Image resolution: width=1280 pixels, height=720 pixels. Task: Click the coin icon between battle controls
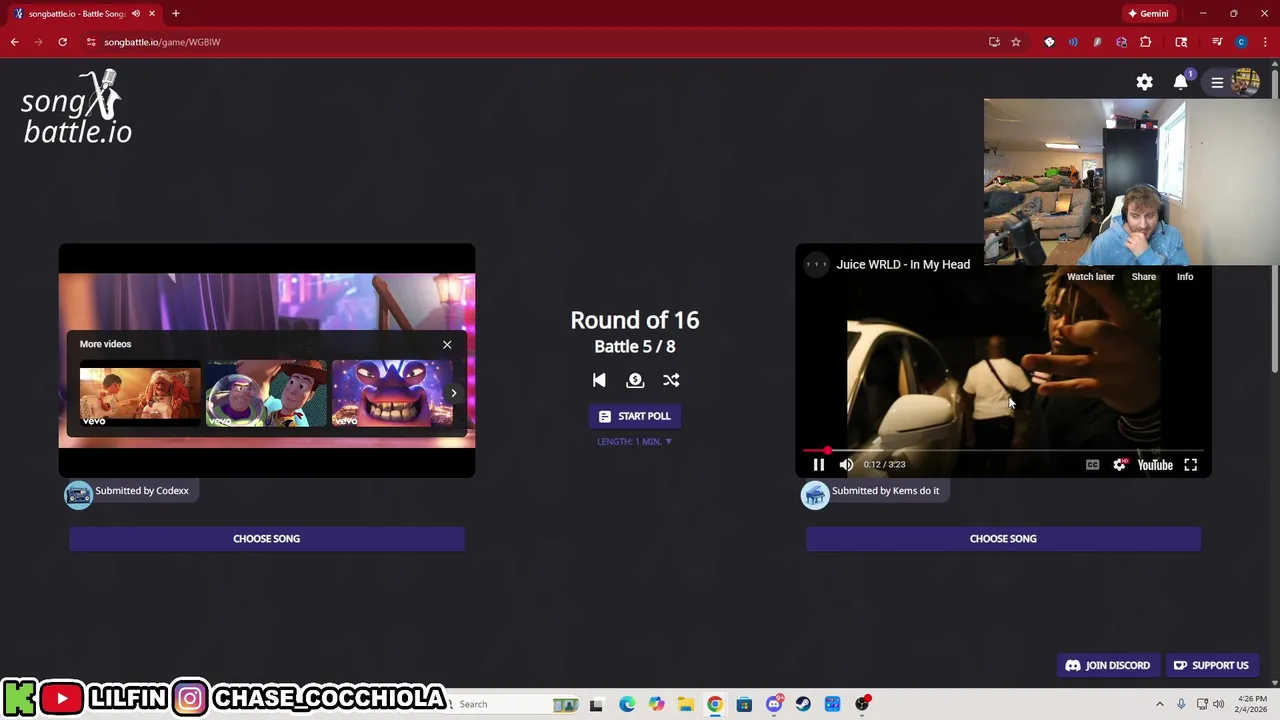(x=635, y=380)
